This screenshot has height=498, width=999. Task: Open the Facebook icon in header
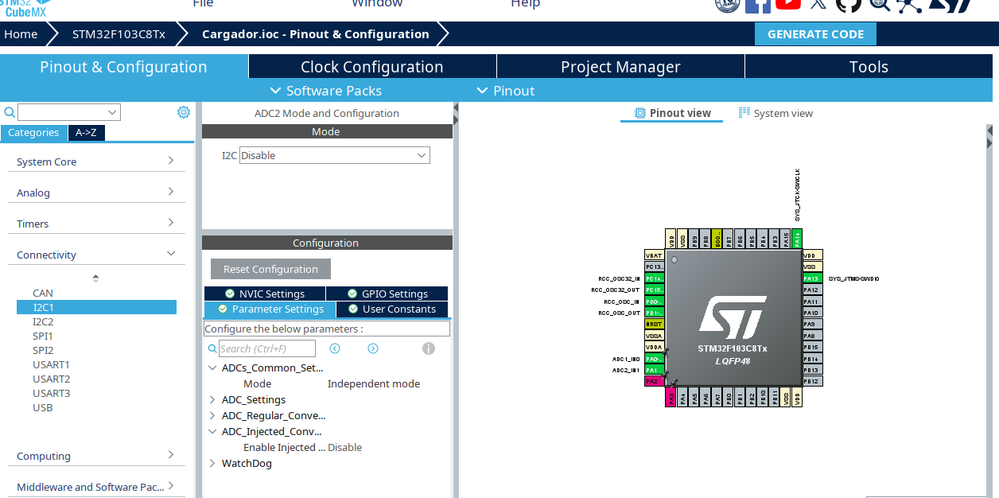pos(758,4)
